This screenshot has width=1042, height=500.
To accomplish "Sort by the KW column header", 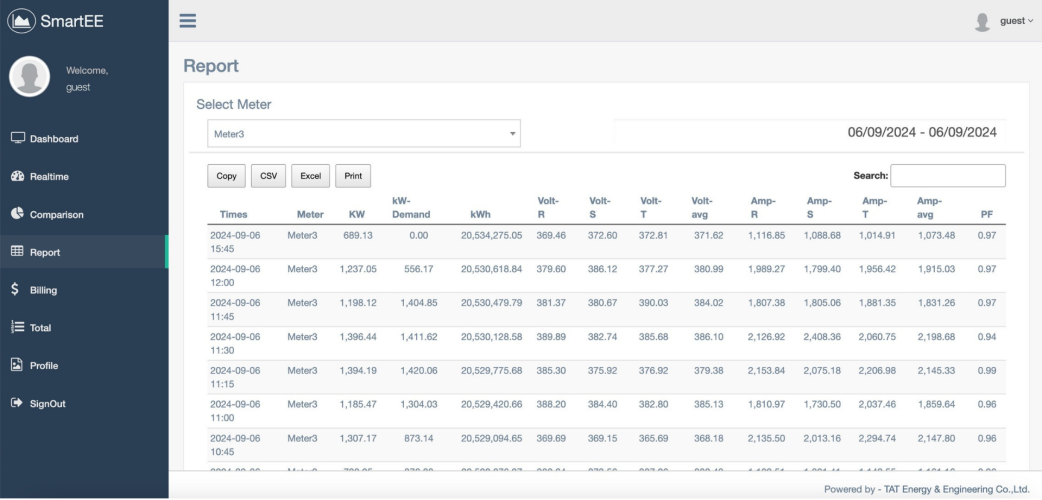I will [x=357, y=214].
